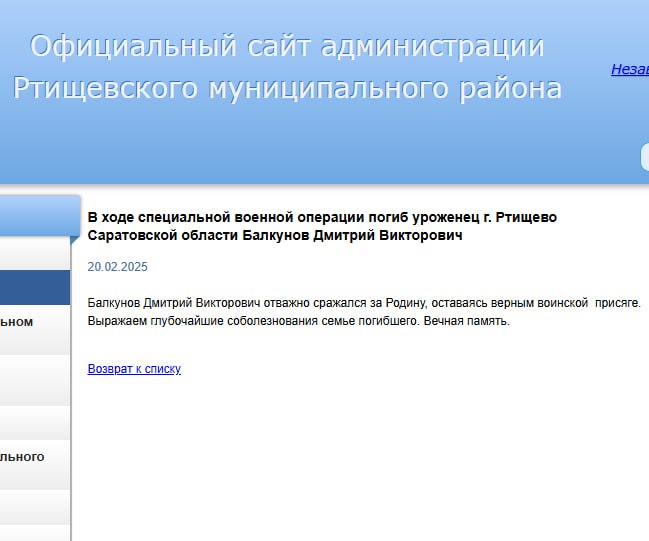Open the sidebar menu item ending in 'льного'
The width and height of the screenshot is (649, 541).
tap(35, 464)
